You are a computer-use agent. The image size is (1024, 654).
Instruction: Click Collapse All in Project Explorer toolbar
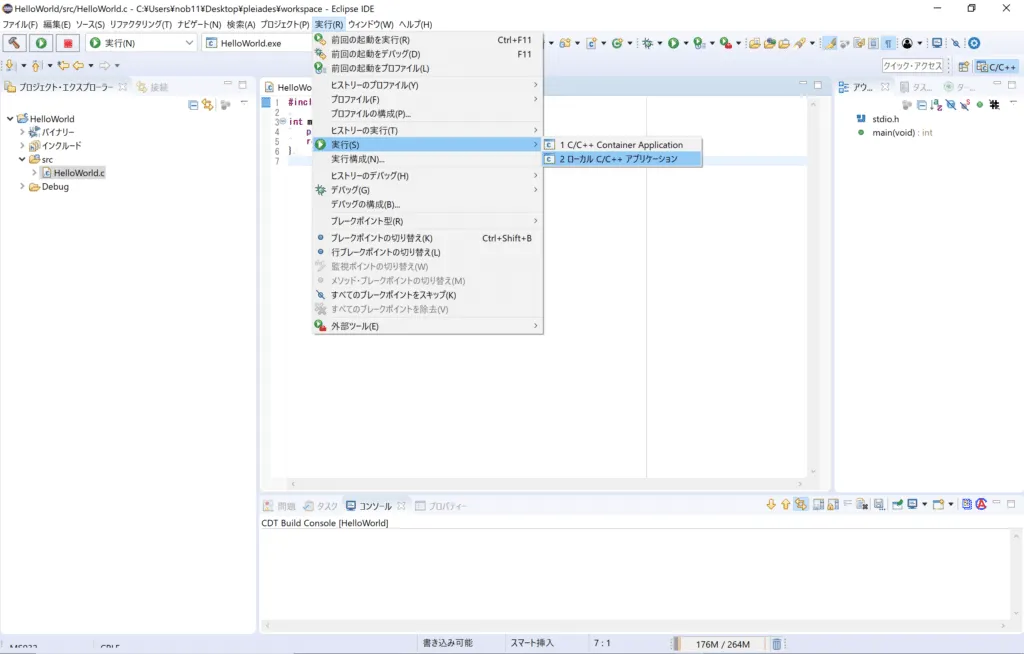(x=193, y=105)
